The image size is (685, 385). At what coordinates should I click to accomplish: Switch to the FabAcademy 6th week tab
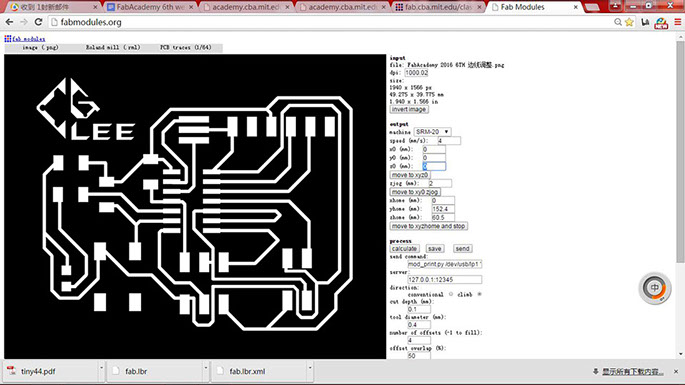[150, 7]
